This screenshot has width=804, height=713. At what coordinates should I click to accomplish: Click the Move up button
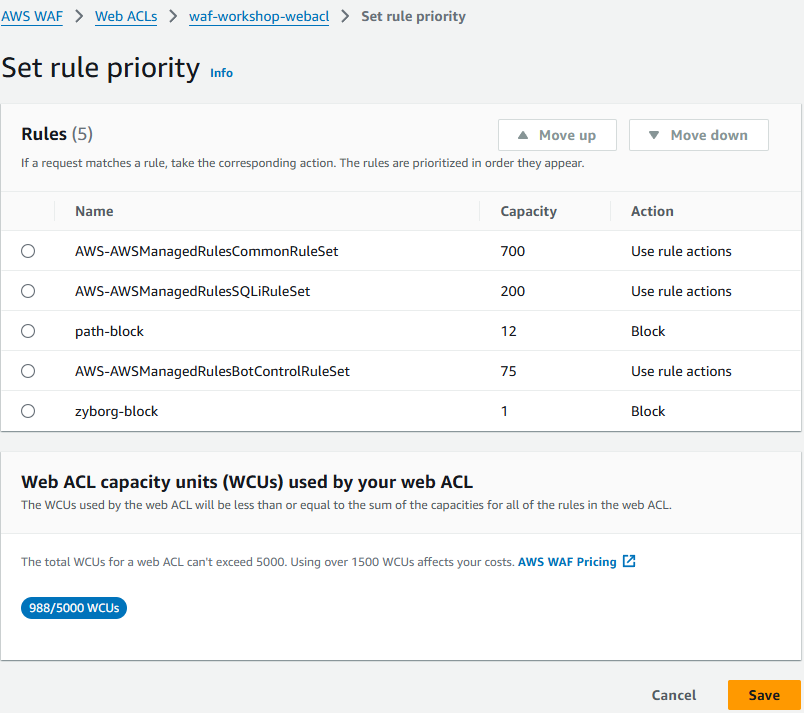(x=557, y=135)
